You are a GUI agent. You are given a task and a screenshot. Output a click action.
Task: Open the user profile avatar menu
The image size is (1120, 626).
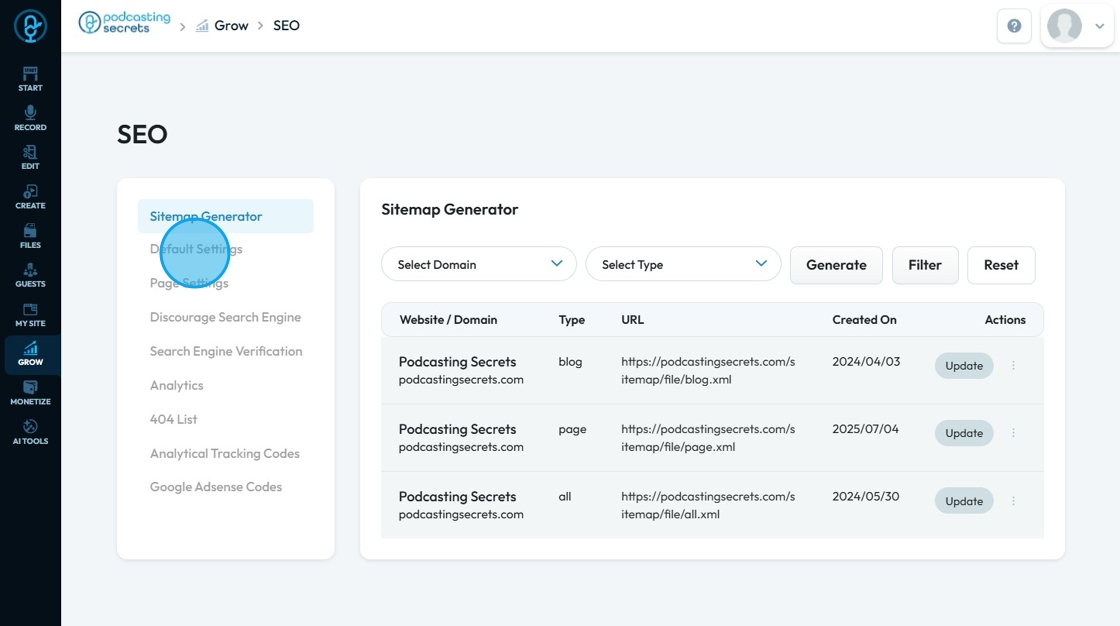1076,26
